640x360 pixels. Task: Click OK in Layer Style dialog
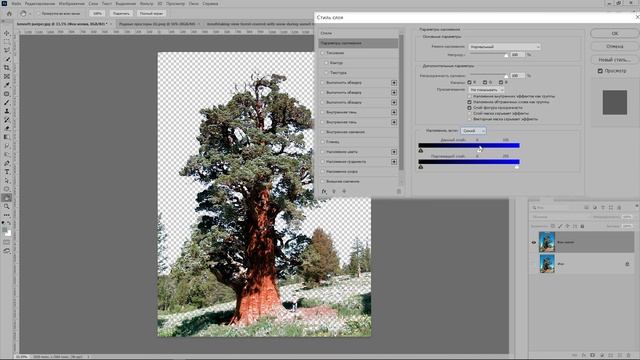[615, 33]
